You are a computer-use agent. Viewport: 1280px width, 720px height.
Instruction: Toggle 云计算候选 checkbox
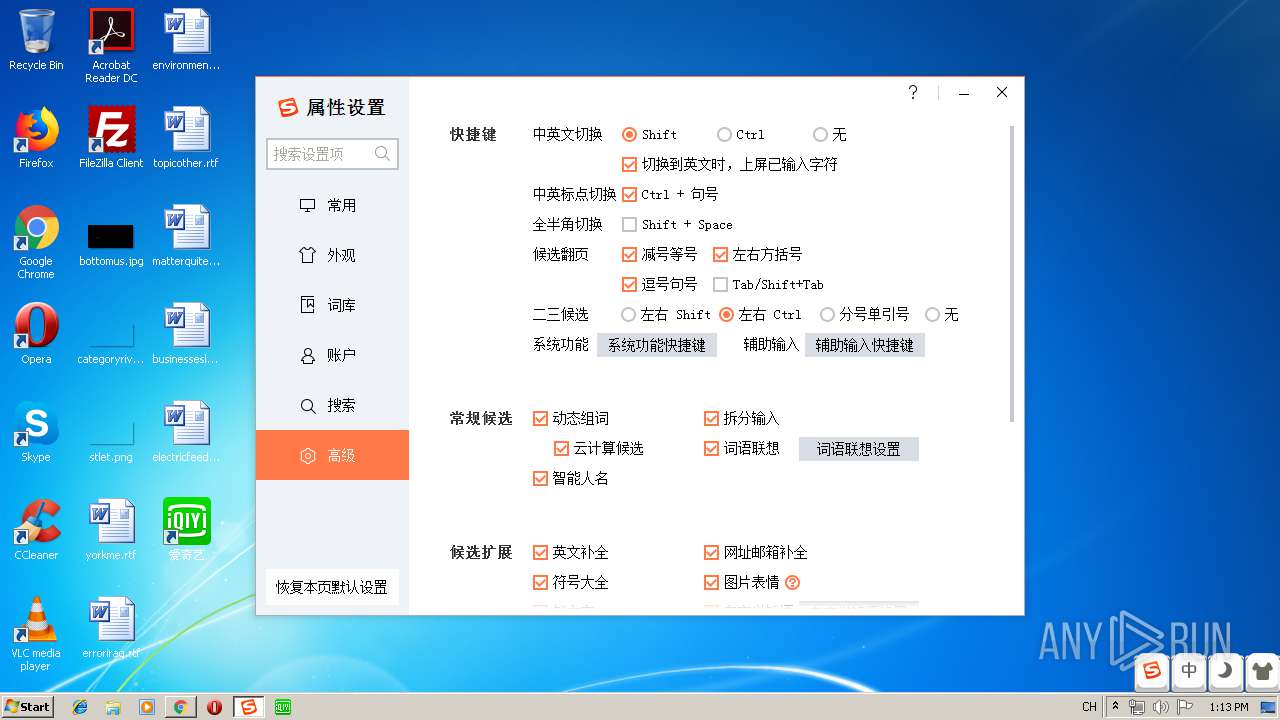tap(562, 448)
